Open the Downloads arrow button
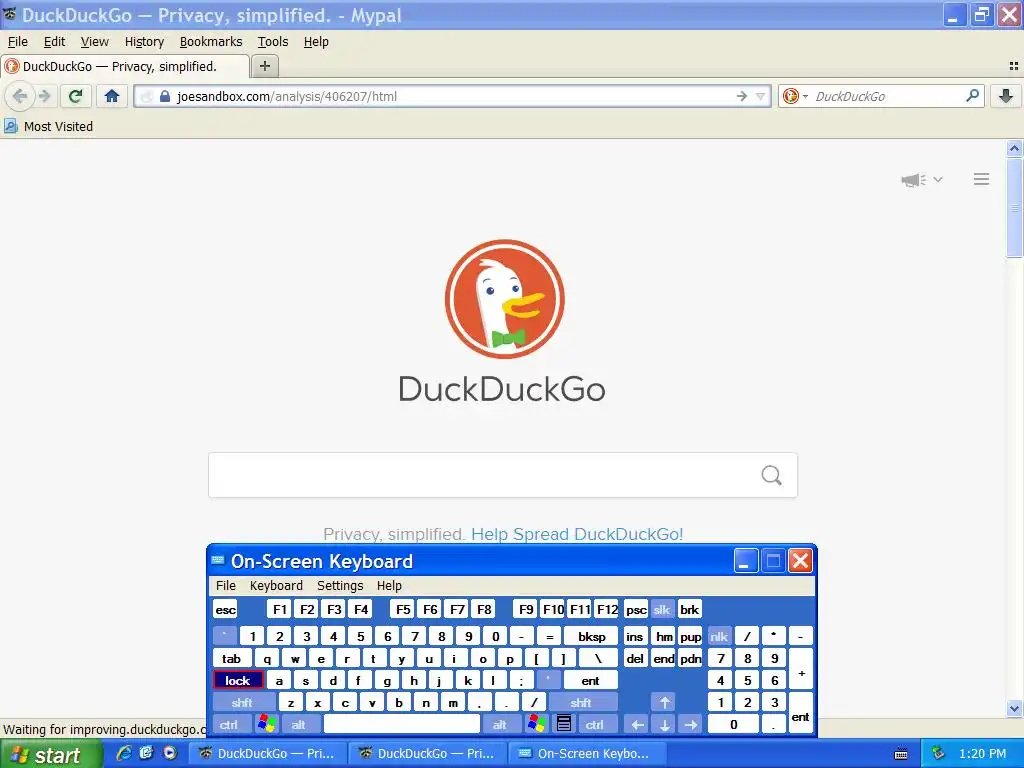1024x768 pixels. (x=1006, y=96)
